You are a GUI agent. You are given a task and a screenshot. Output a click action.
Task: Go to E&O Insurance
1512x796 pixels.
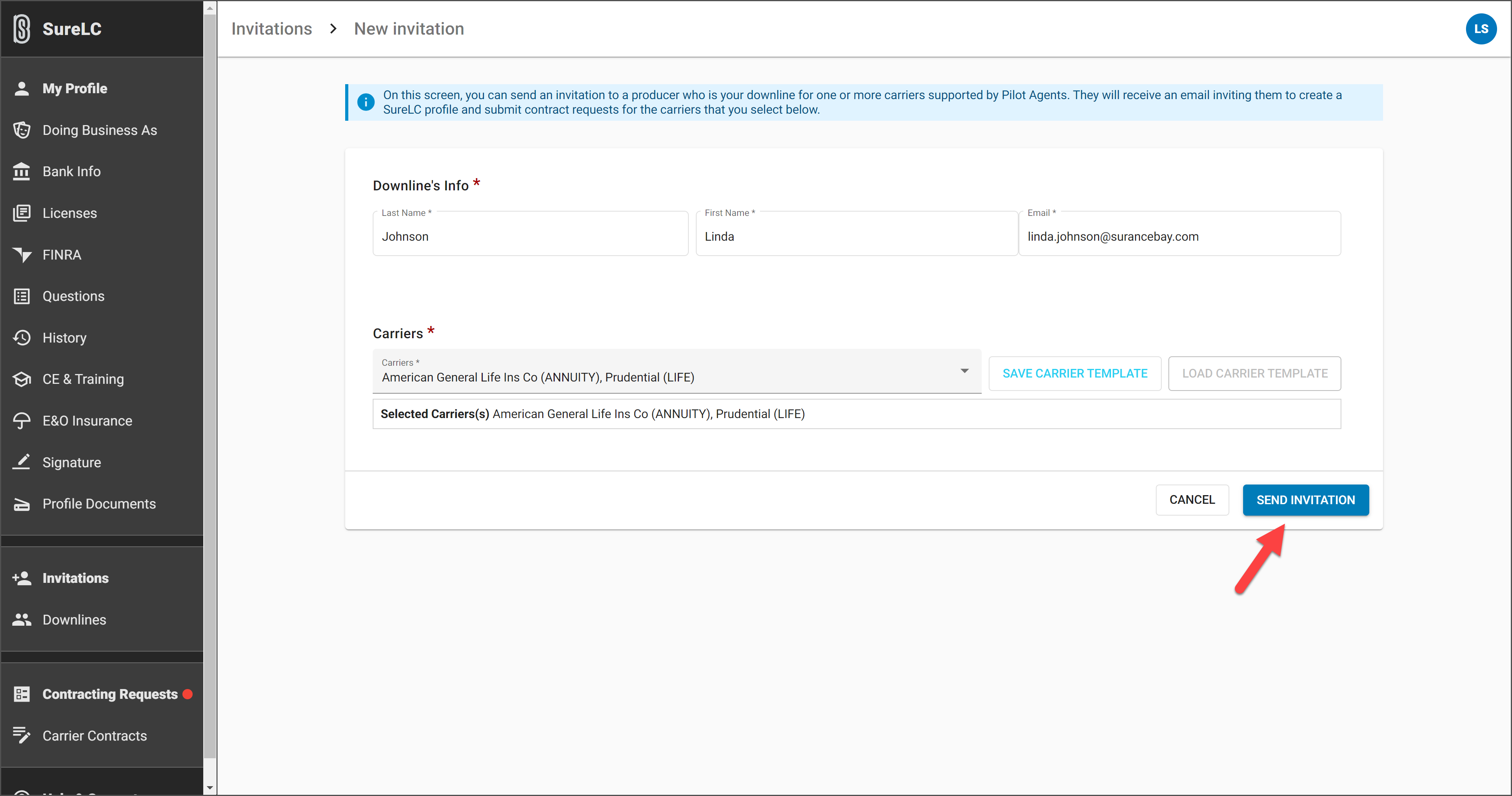(x=101, y=421)
